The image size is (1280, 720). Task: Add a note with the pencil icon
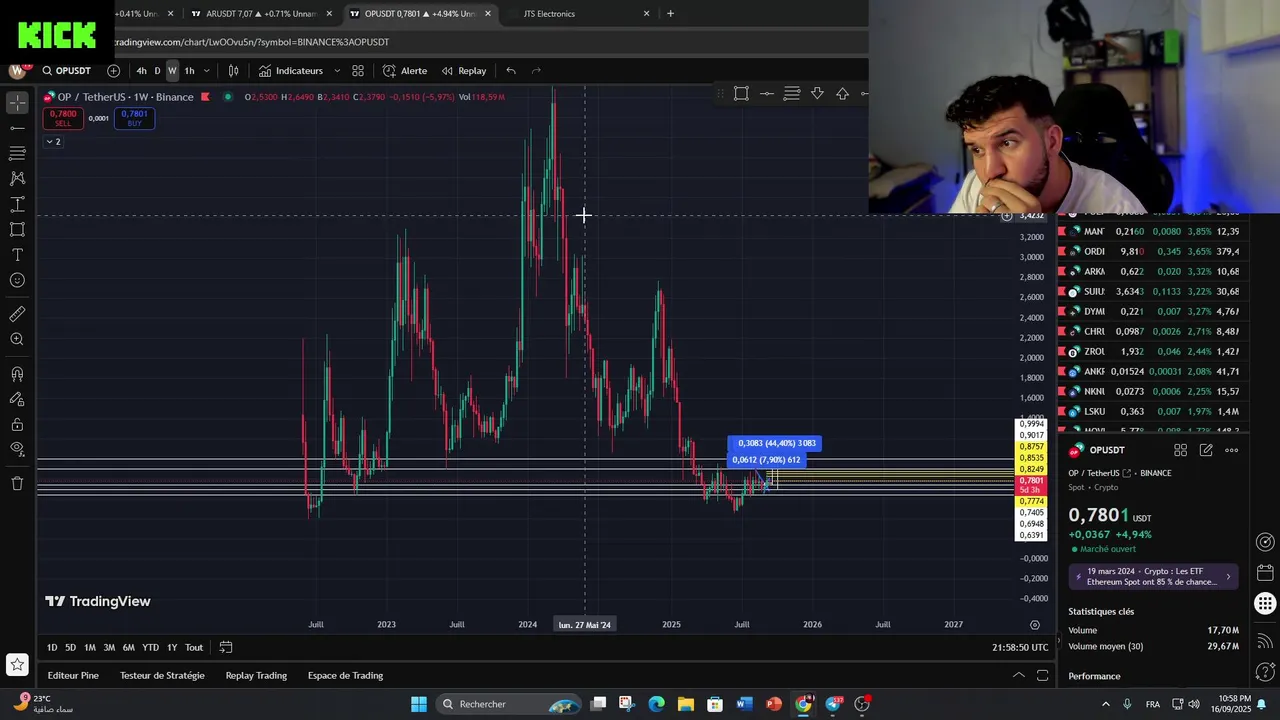[1206, 450]
